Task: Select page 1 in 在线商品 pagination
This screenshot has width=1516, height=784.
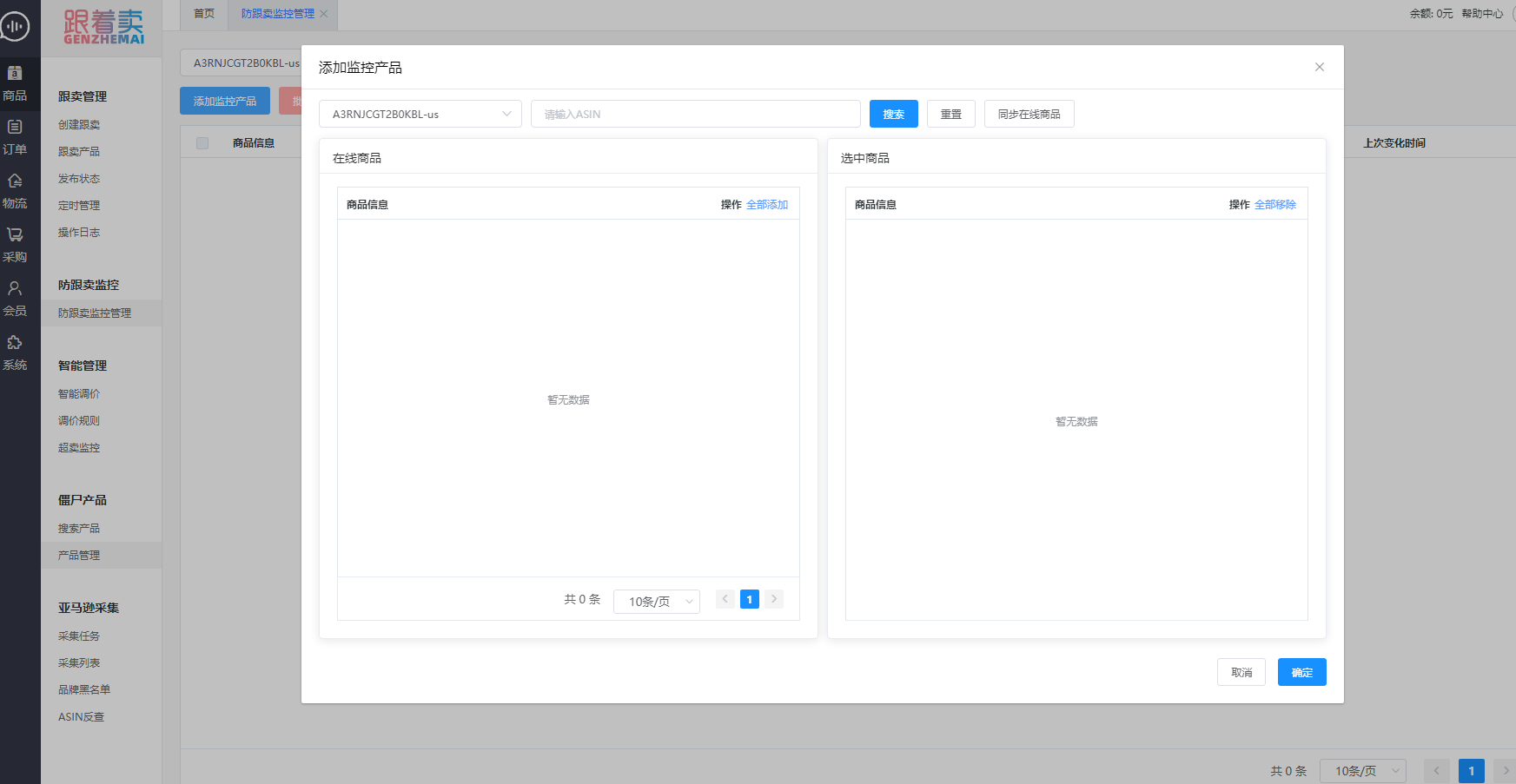Action: [750, 599]
